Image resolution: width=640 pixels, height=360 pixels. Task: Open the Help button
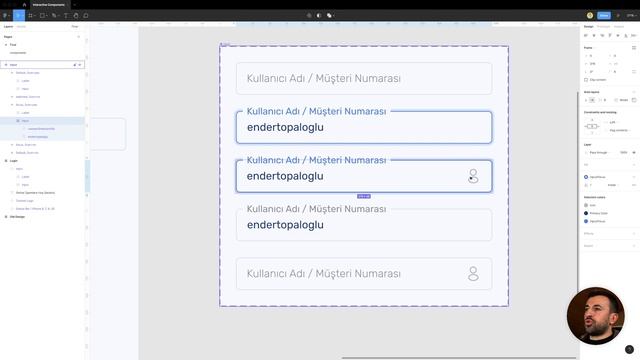click(x=629, y=349)
